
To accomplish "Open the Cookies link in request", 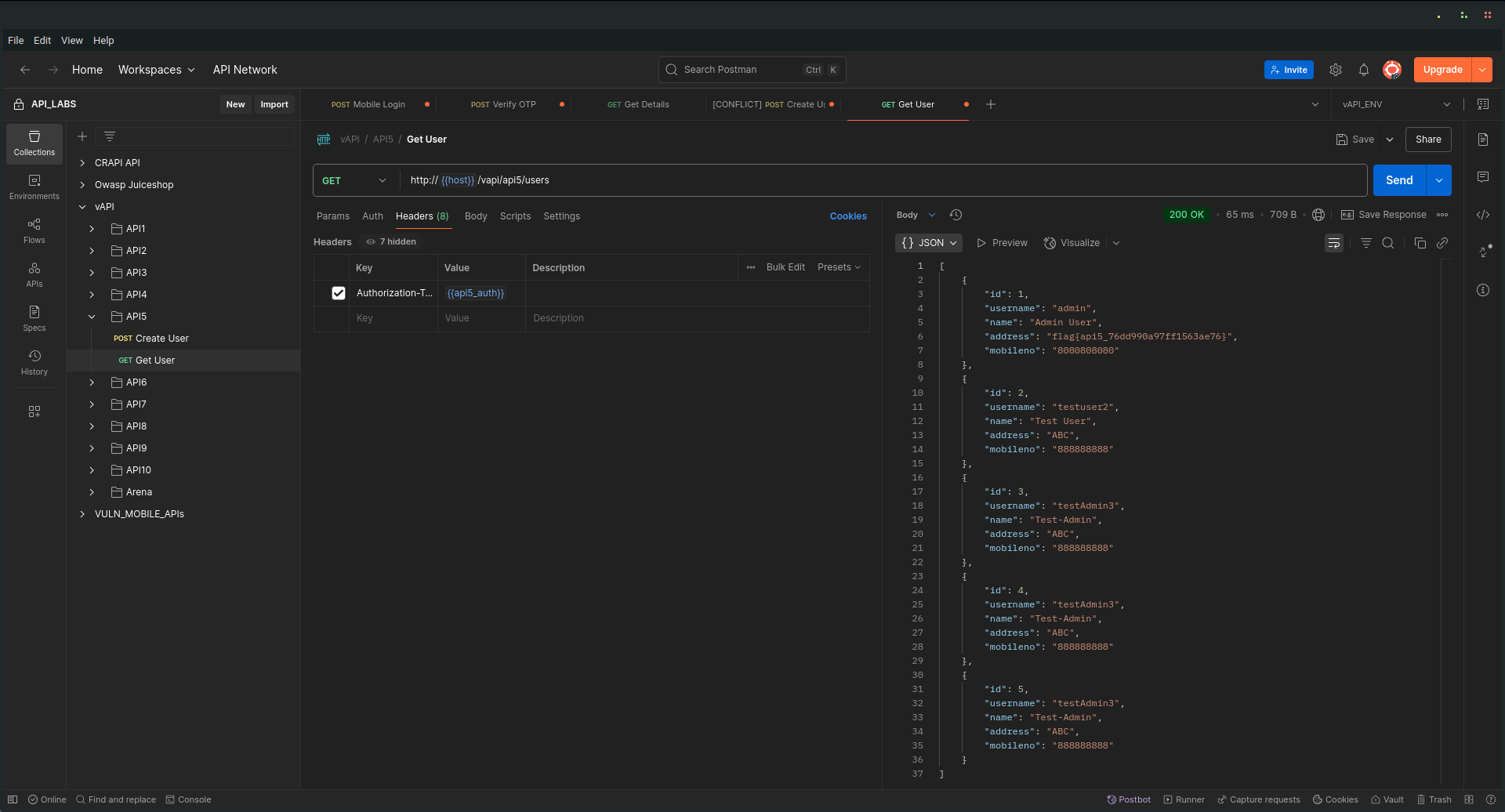I will 848,216.
